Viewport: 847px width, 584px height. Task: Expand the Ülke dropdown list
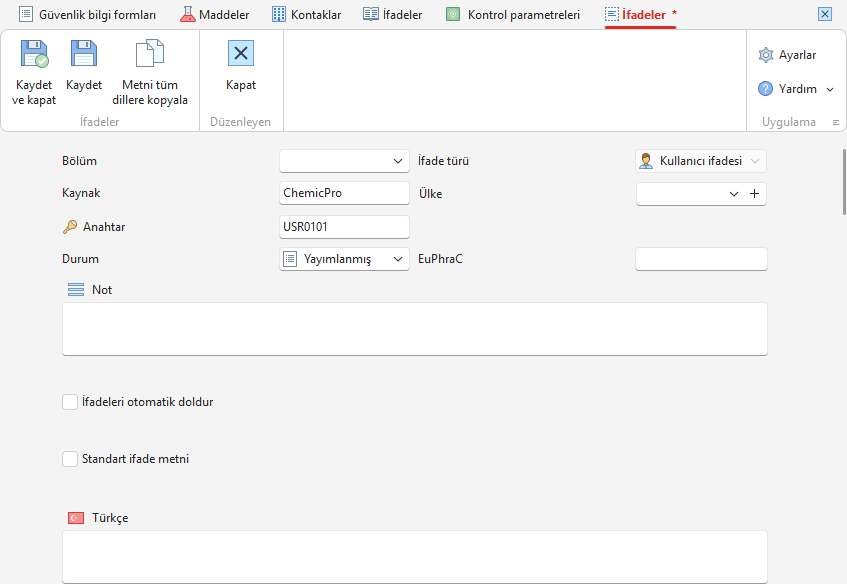[x=734, y=193]
